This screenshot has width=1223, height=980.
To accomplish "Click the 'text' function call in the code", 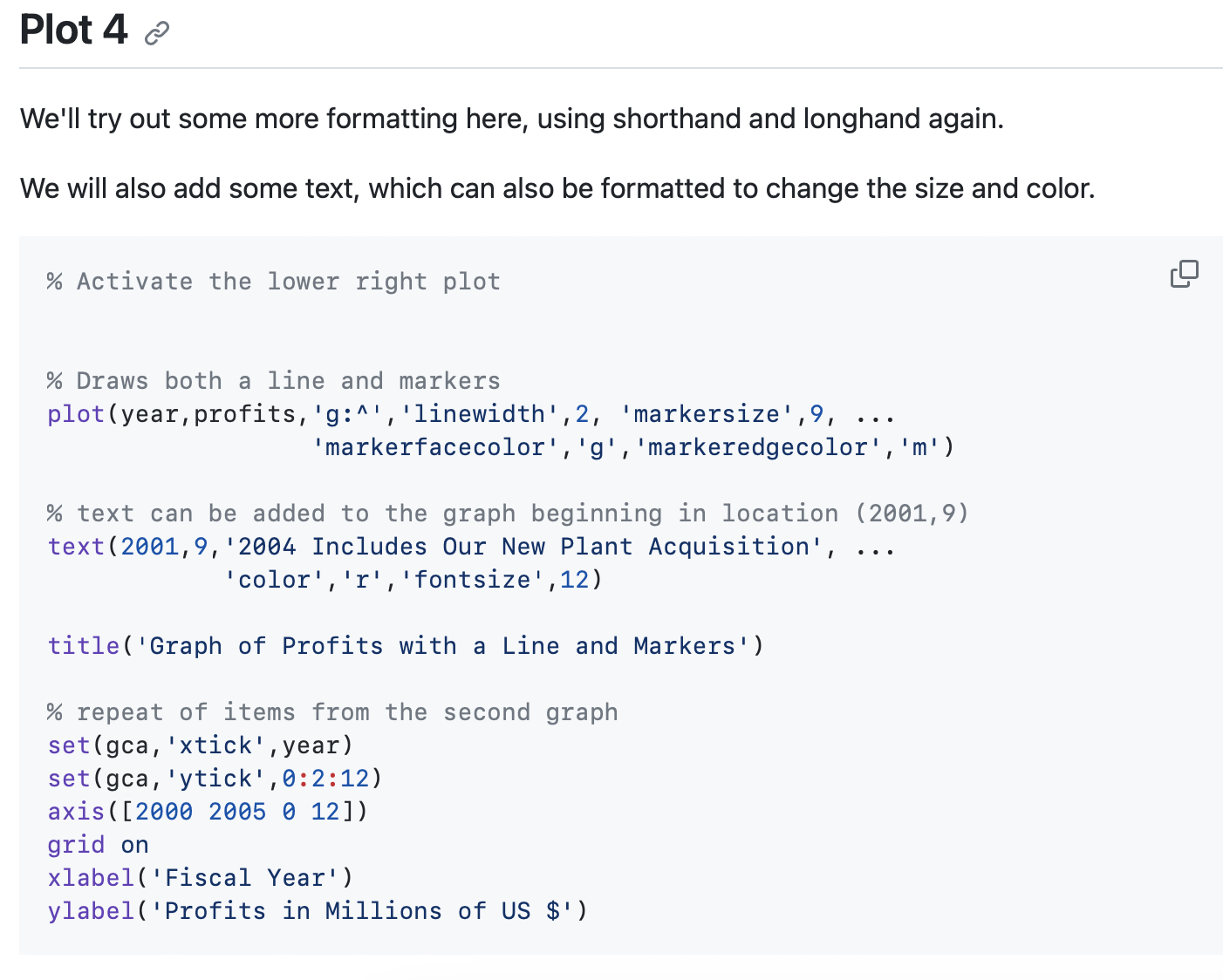I will (76, 547).
